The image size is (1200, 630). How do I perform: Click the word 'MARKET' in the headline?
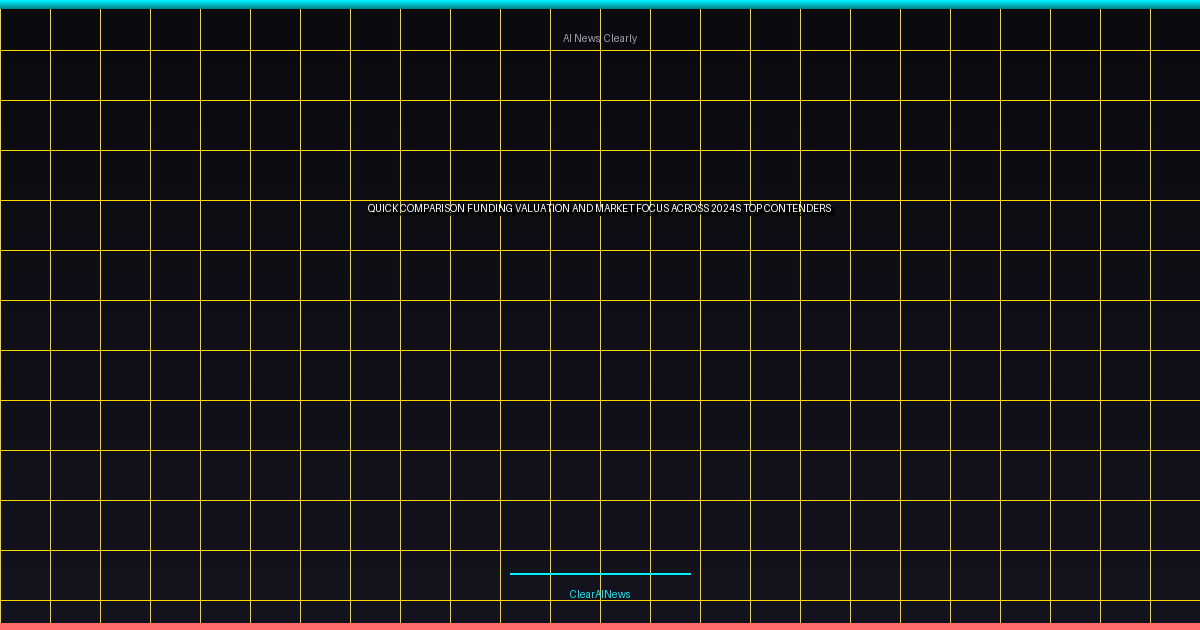(620, 209)
